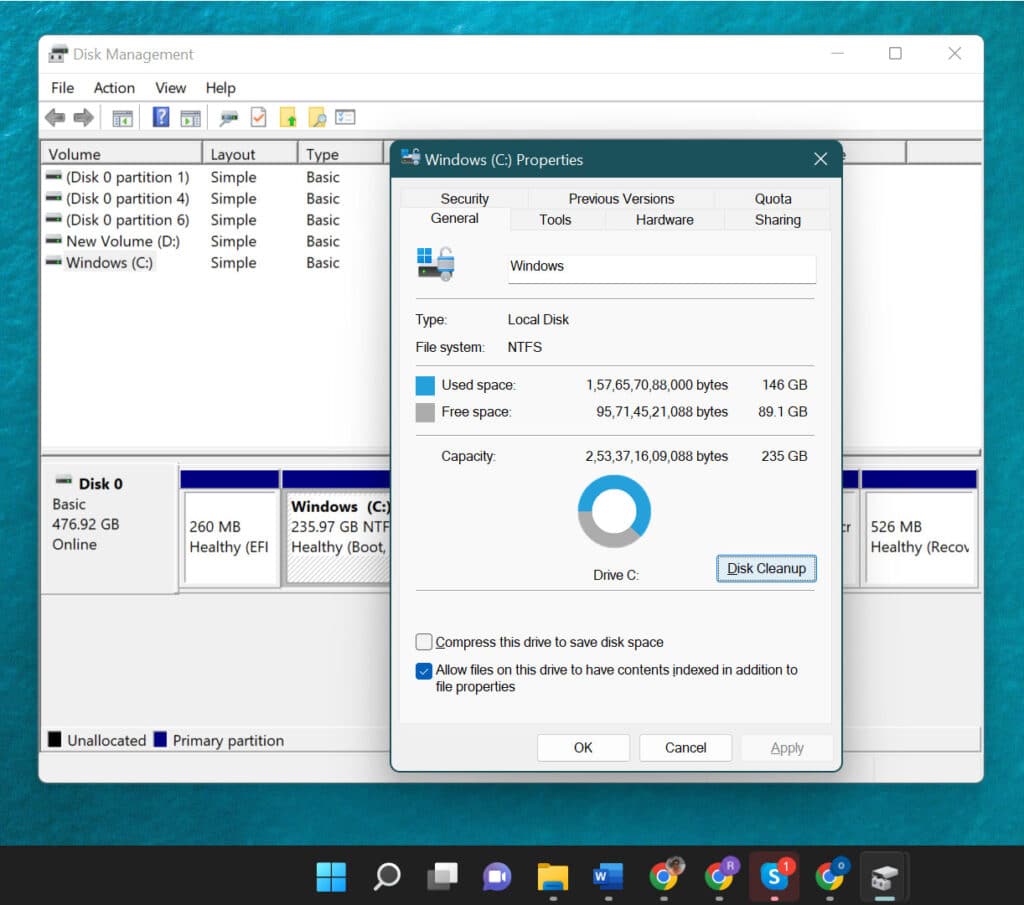Image resolution: width=1024 pixels, height=905 pixels.
Task: Switch to the Quota tab
Action: [x=773, y=198]
